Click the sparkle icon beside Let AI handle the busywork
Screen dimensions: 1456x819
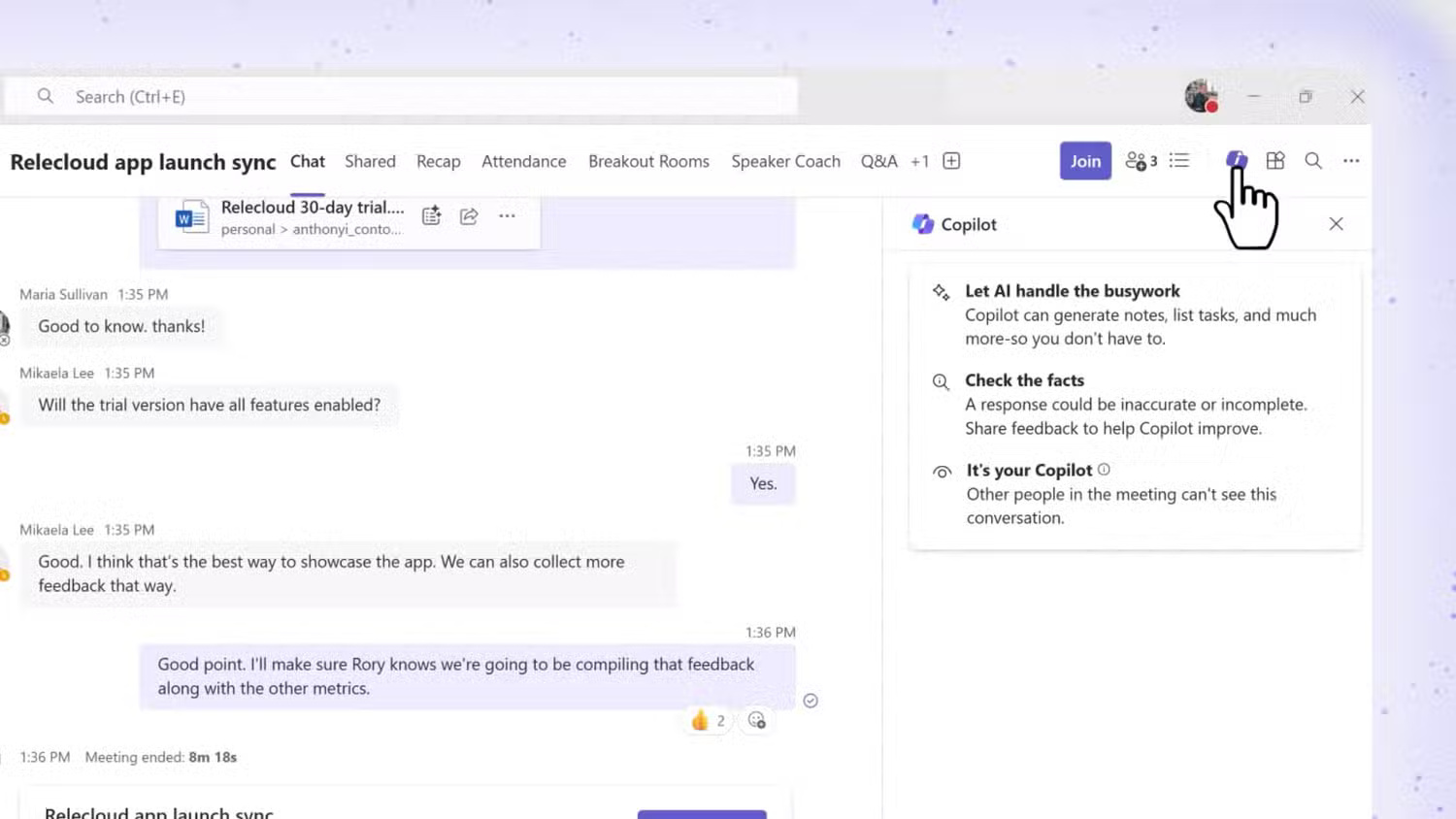(941, 292)
